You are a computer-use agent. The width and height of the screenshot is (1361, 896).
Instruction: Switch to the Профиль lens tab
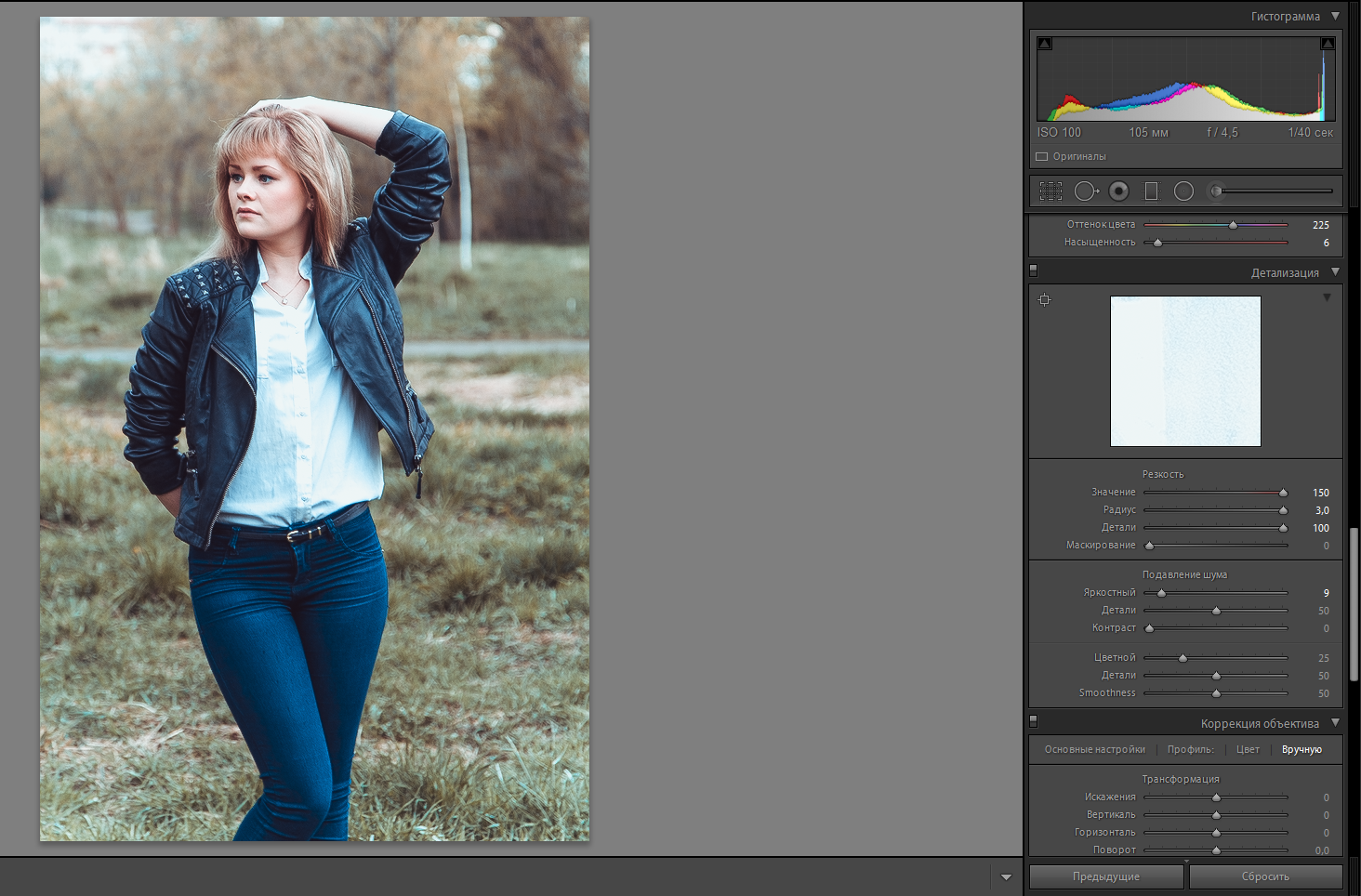(x=1190, y=749)
